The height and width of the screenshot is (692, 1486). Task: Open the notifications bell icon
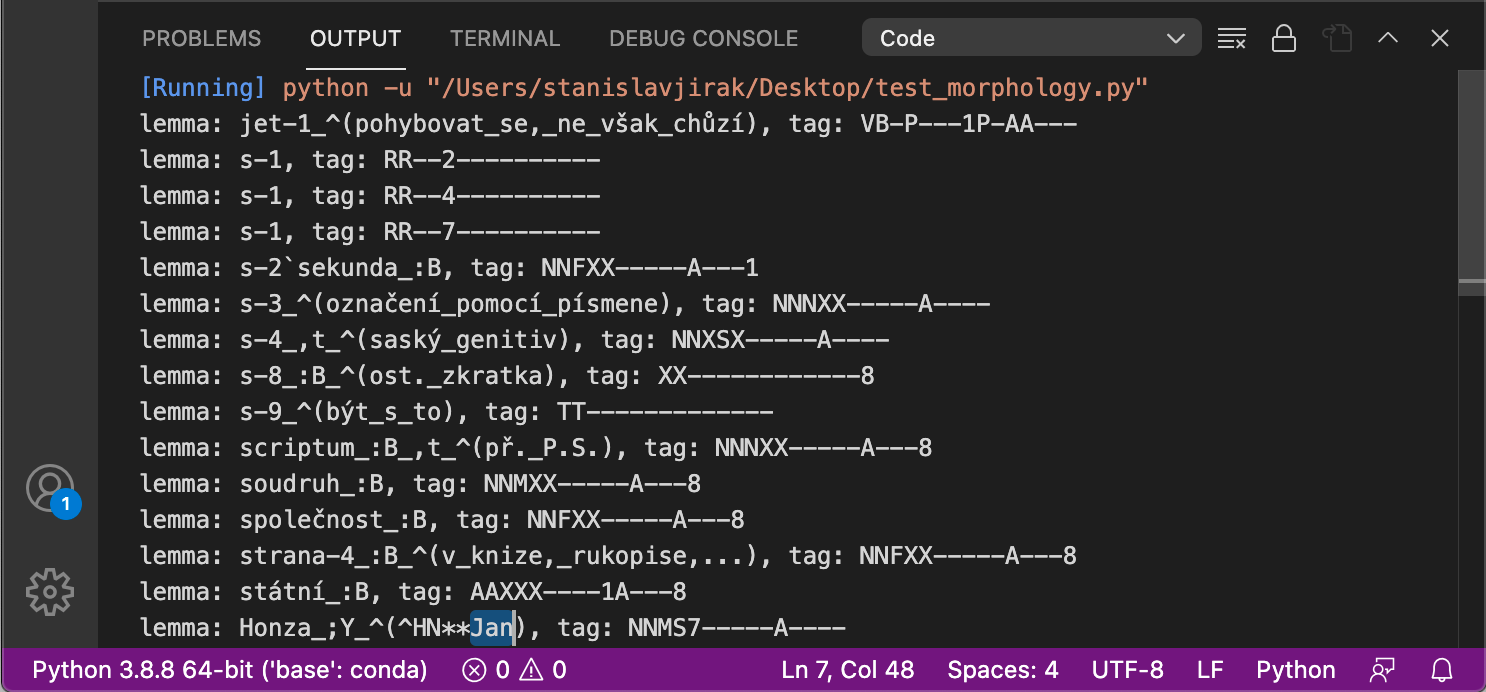pos(1442,670)
